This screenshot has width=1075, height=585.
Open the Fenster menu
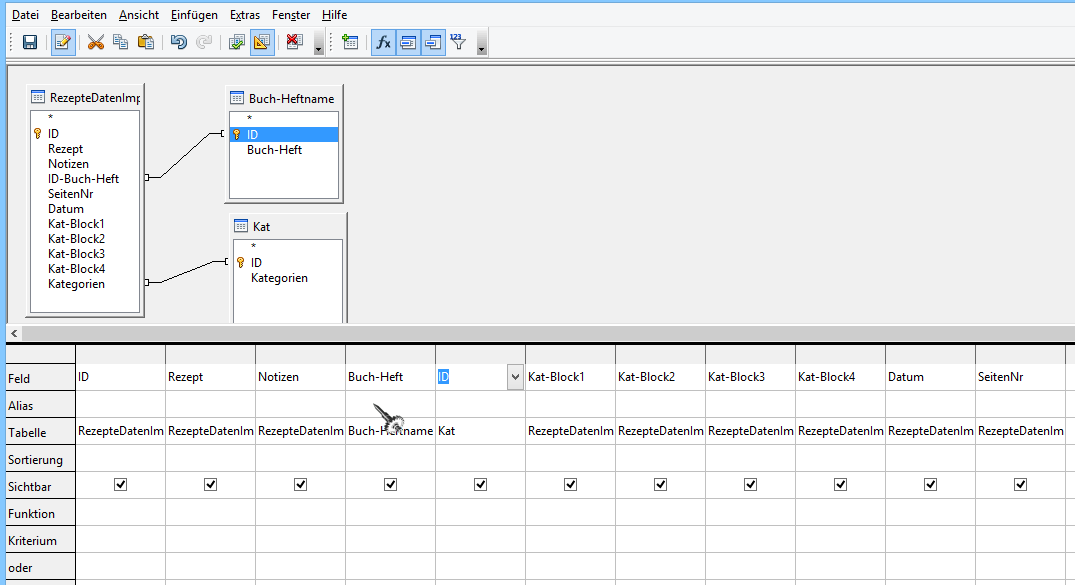click(x=291, y=15)
